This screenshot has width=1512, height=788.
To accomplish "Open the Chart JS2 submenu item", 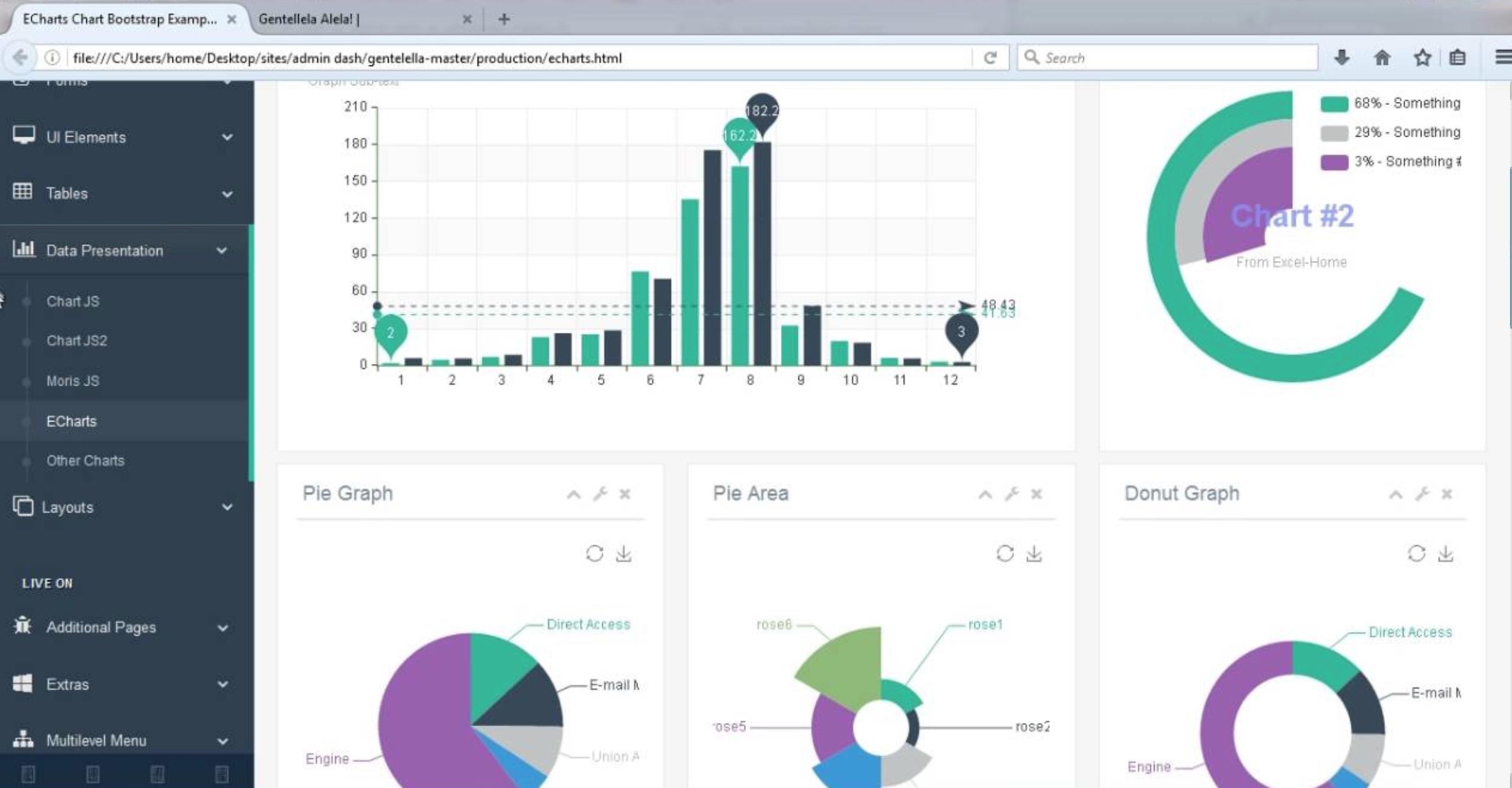I will [x=76, y=340].
